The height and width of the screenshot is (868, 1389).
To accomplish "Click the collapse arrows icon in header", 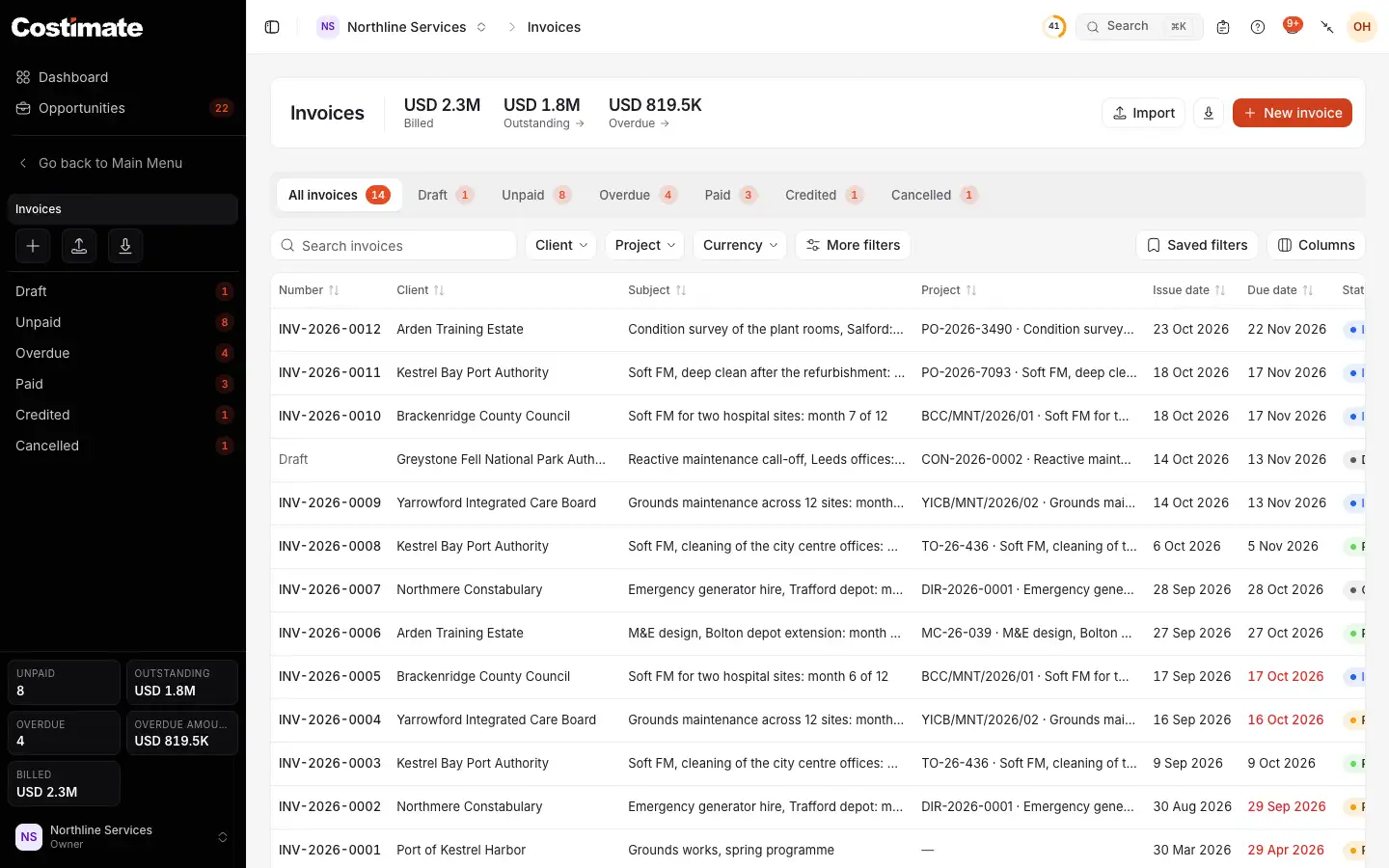I will coord(1327,27).
